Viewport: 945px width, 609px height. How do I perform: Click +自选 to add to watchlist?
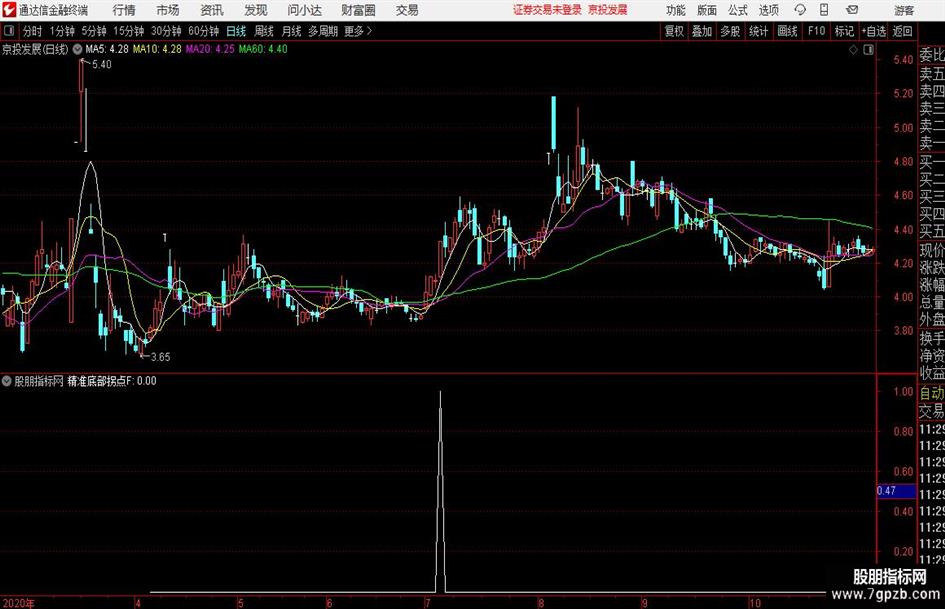[874, 31]
